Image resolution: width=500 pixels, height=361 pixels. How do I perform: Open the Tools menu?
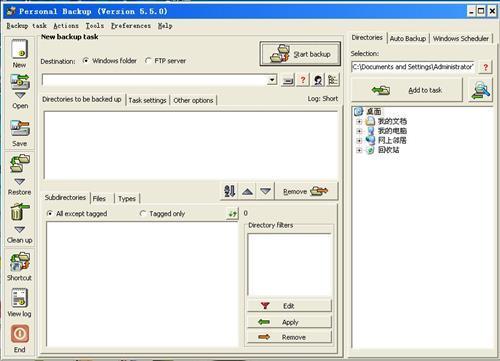click(95, 26)
